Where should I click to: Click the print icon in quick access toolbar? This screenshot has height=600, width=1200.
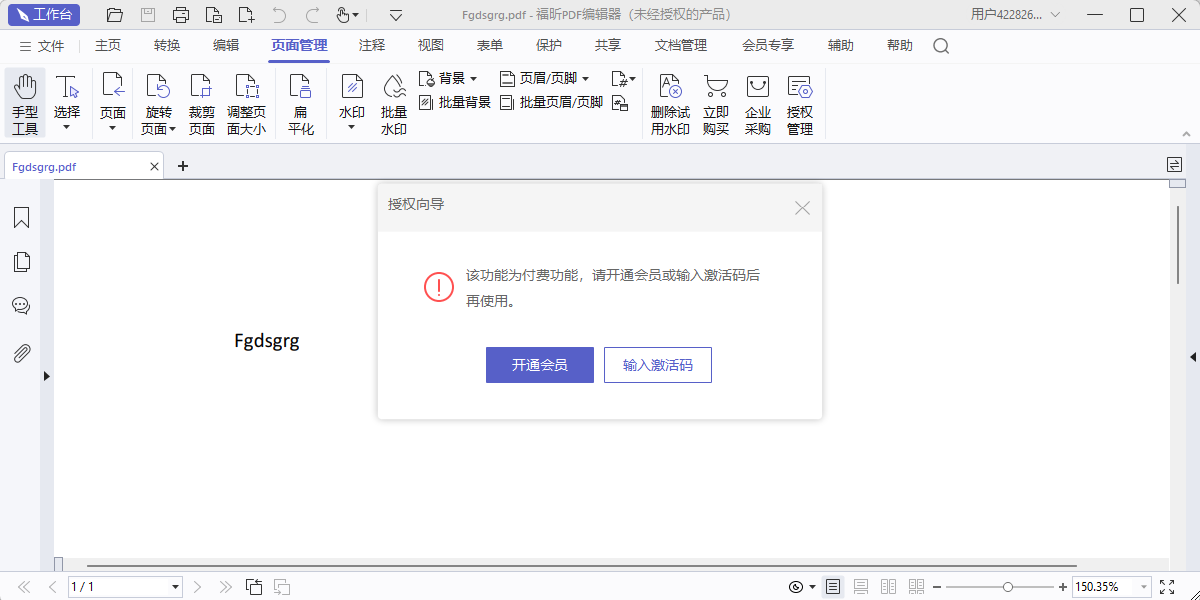click(180, 14)
